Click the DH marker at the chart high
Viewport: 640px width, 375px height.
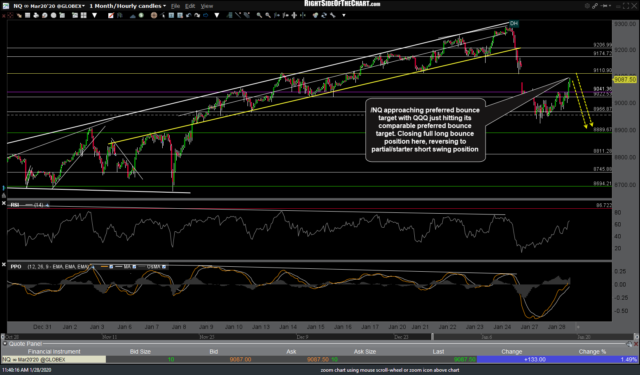[513, 24]
